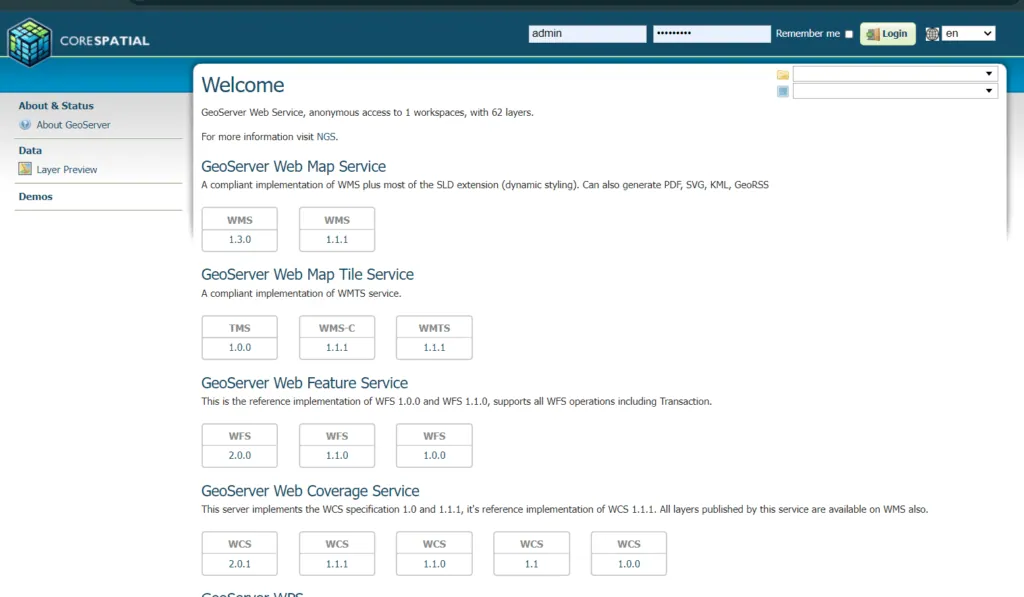Click the GeoServer Web Map Tile Service heading
Image resolution: width=1024 pixels, height=597 pixels.
coord(308,274)
